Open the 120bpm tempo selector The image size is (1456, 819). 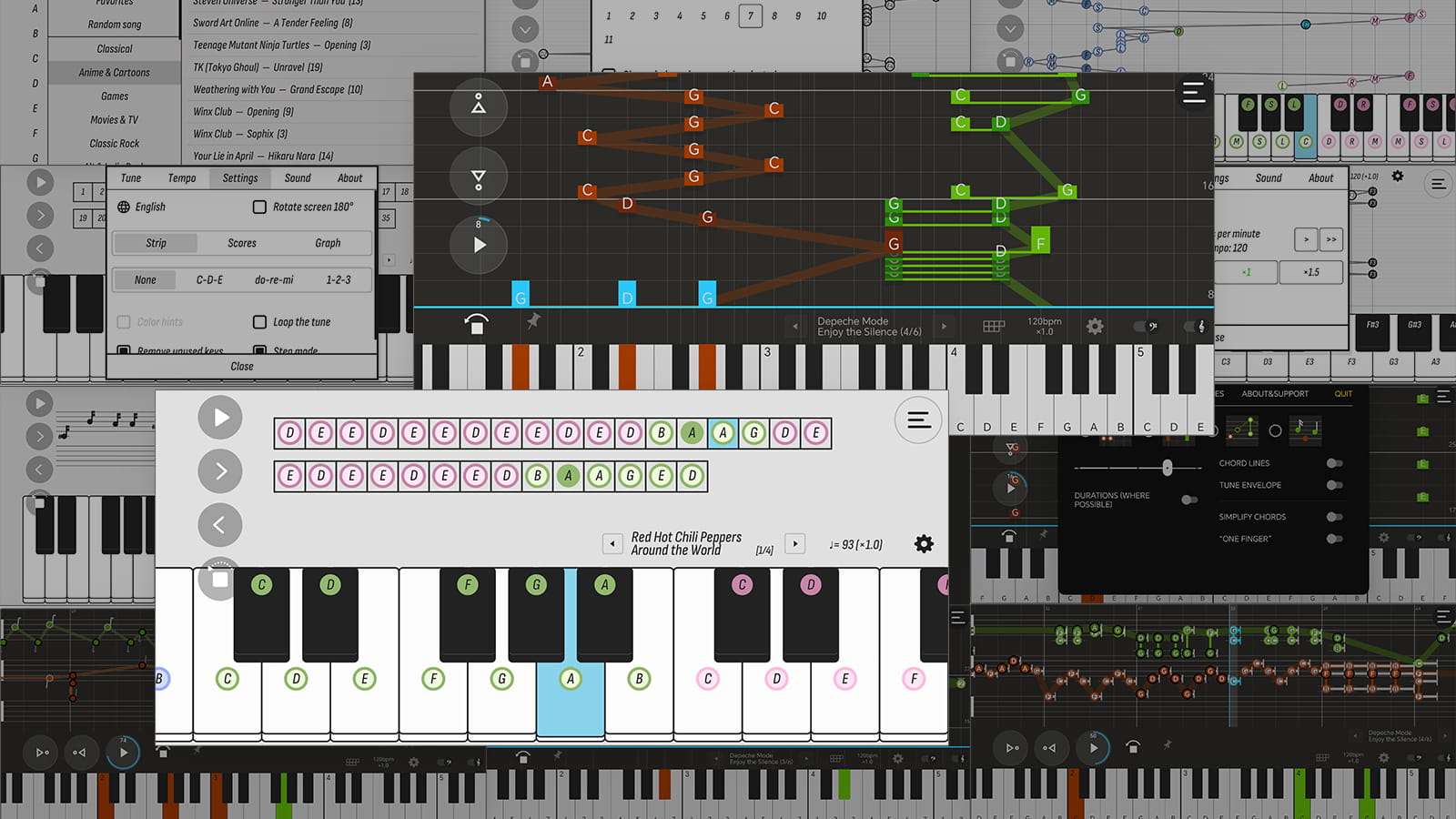(x=1045, y=326)
